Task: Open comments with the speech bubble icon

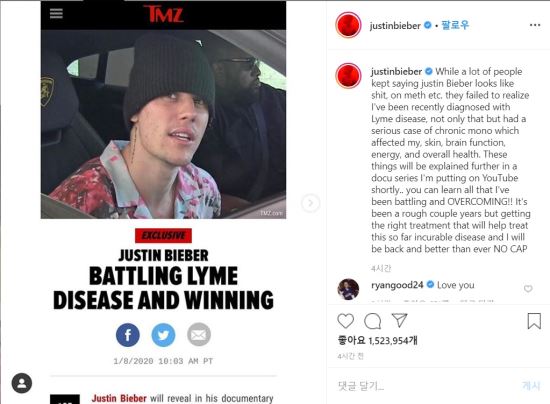Action: coord(373,321)
